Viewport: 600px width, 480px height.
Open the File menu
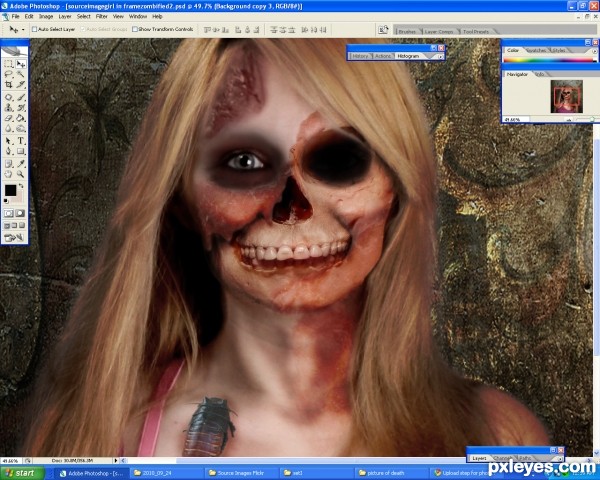[x=15, y=16]
